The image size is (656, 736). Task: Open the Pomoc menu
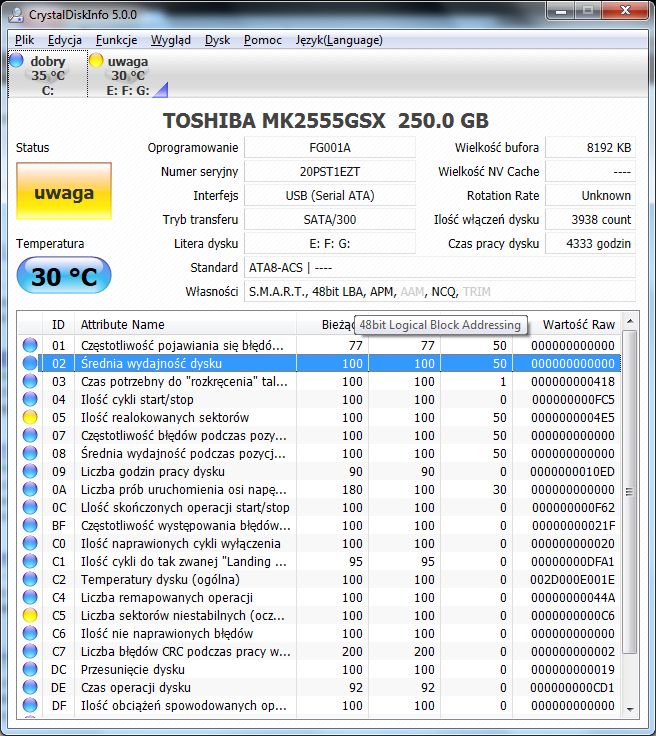point(262,40)
